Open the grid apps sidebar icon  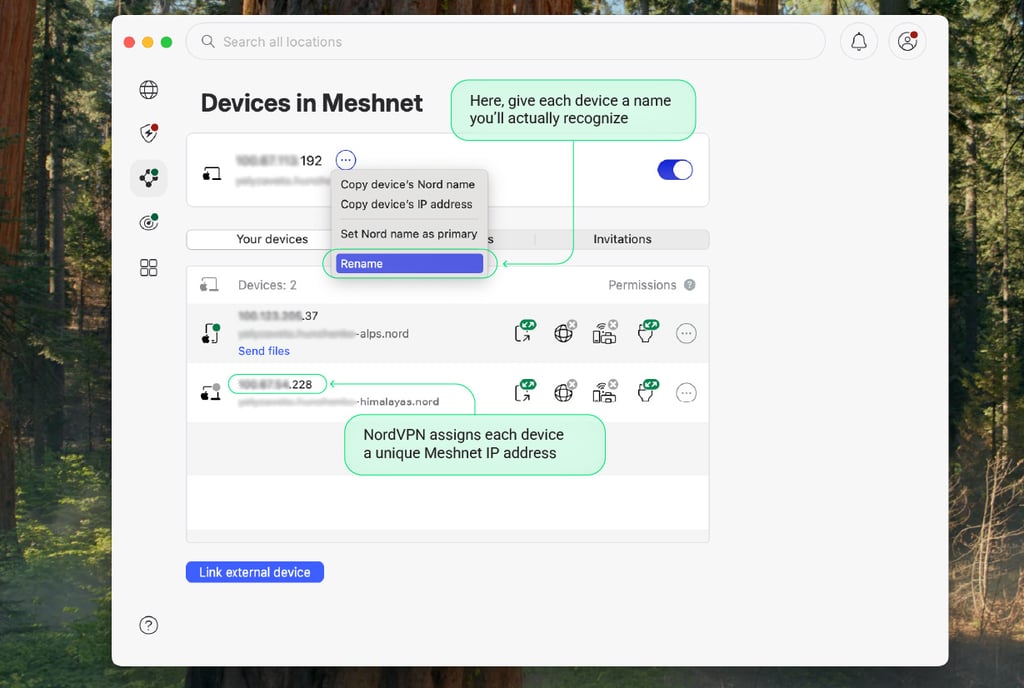click(x=148, y=268)
